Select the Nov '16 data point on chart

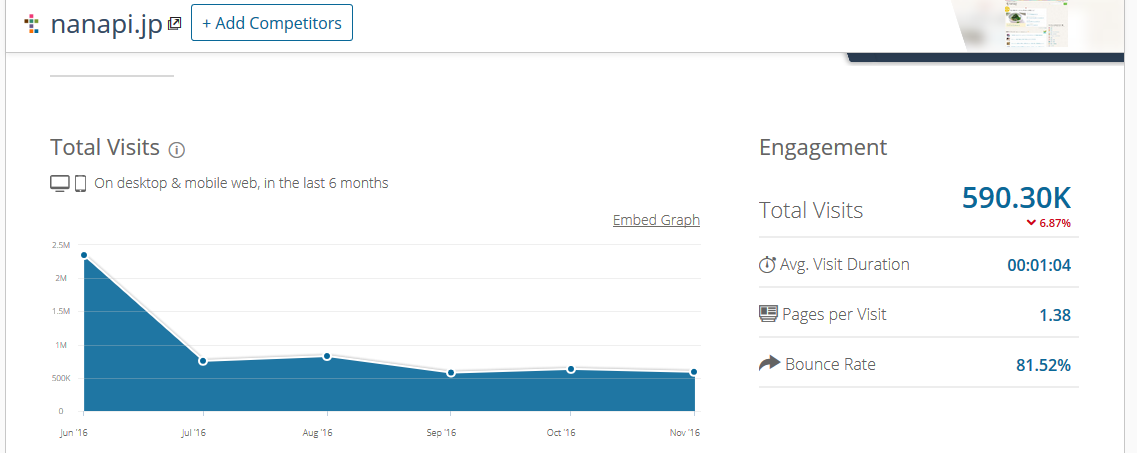tap(694, 372)
